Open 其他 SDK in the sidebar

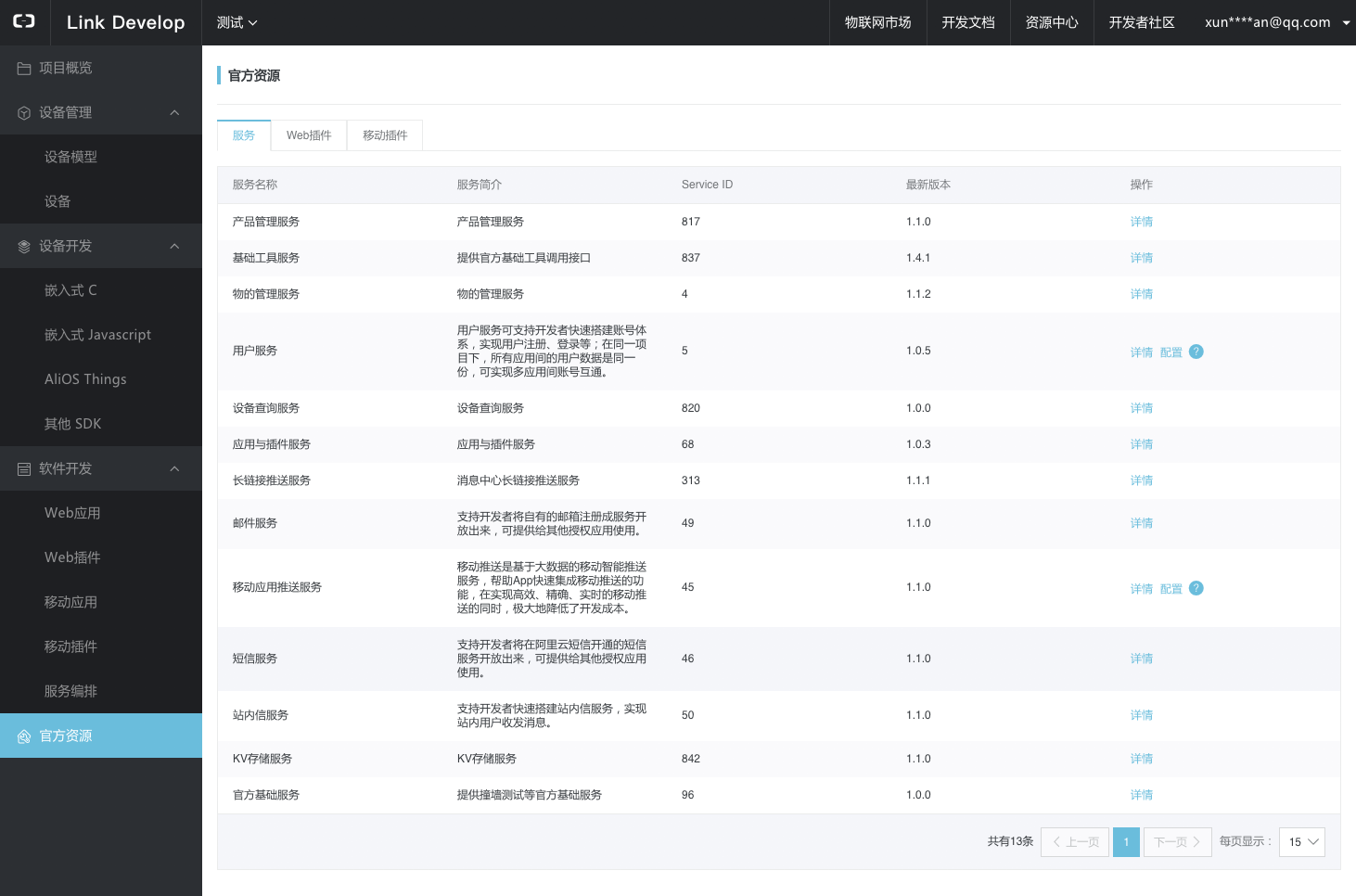tap(101, 424)
